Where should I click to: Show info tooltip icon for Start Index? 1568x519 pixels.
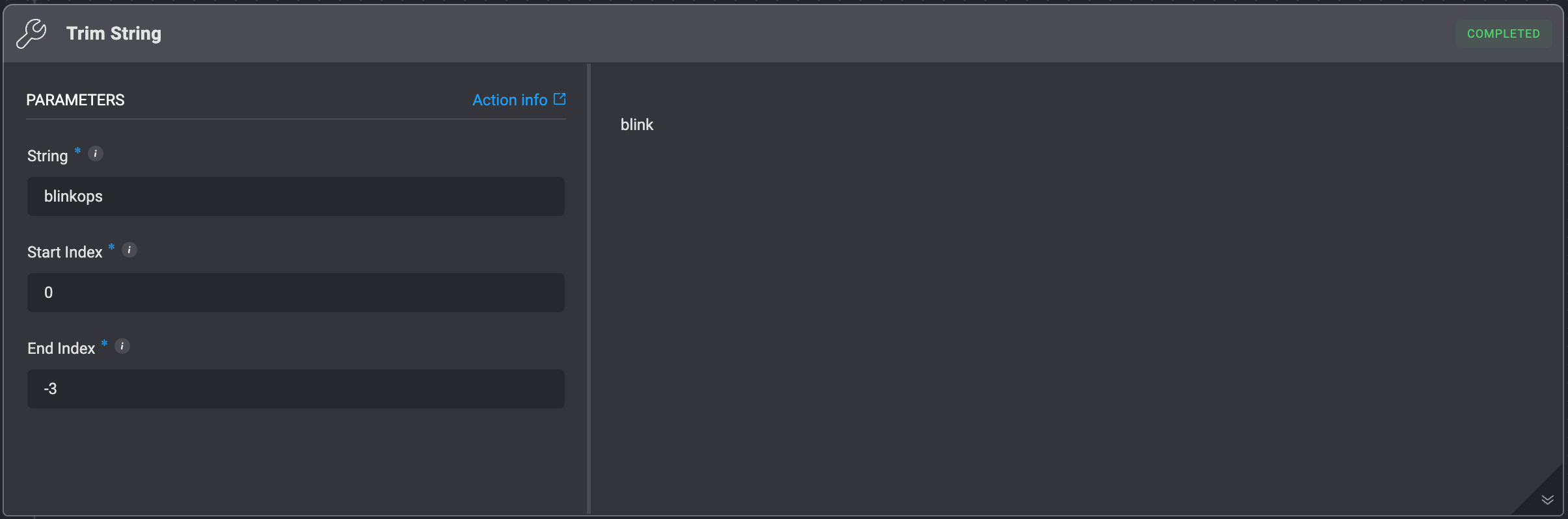[129, 250]
